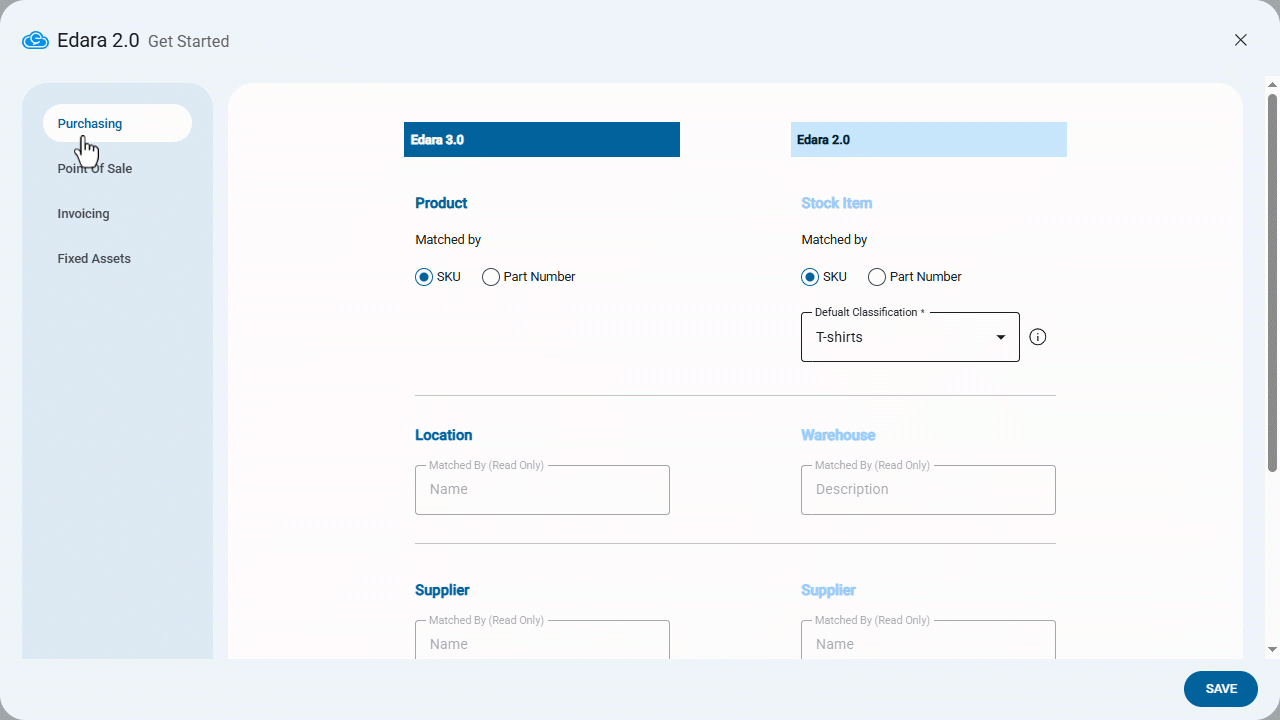The width and height of the screenshot is (1280, 720).
Task: Select SKU radio under Product
Action: (424, 277)
